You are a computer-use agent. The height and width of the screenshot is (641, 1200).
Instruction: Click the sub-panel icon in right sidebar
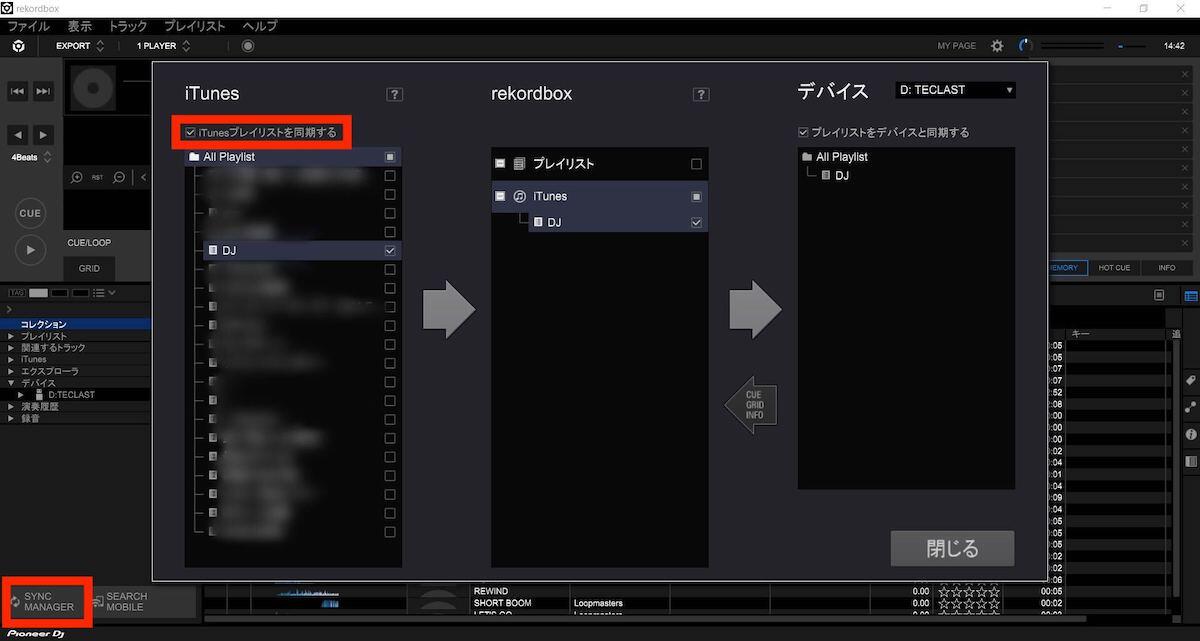pos(1191,461)
